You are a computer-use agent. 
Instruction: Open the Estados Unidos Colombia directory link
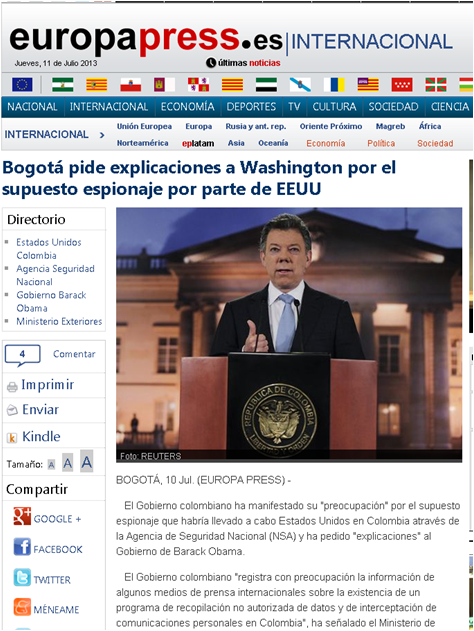[49, 249]
